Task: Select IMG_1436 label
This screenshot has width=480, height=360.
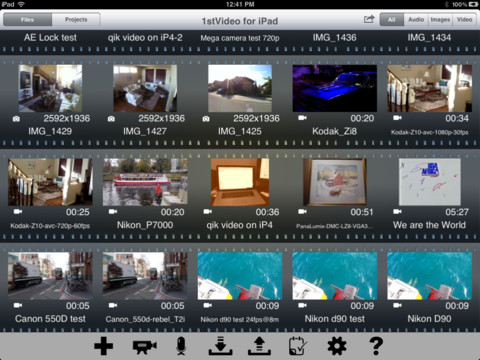Action: [x=335, y=38]
